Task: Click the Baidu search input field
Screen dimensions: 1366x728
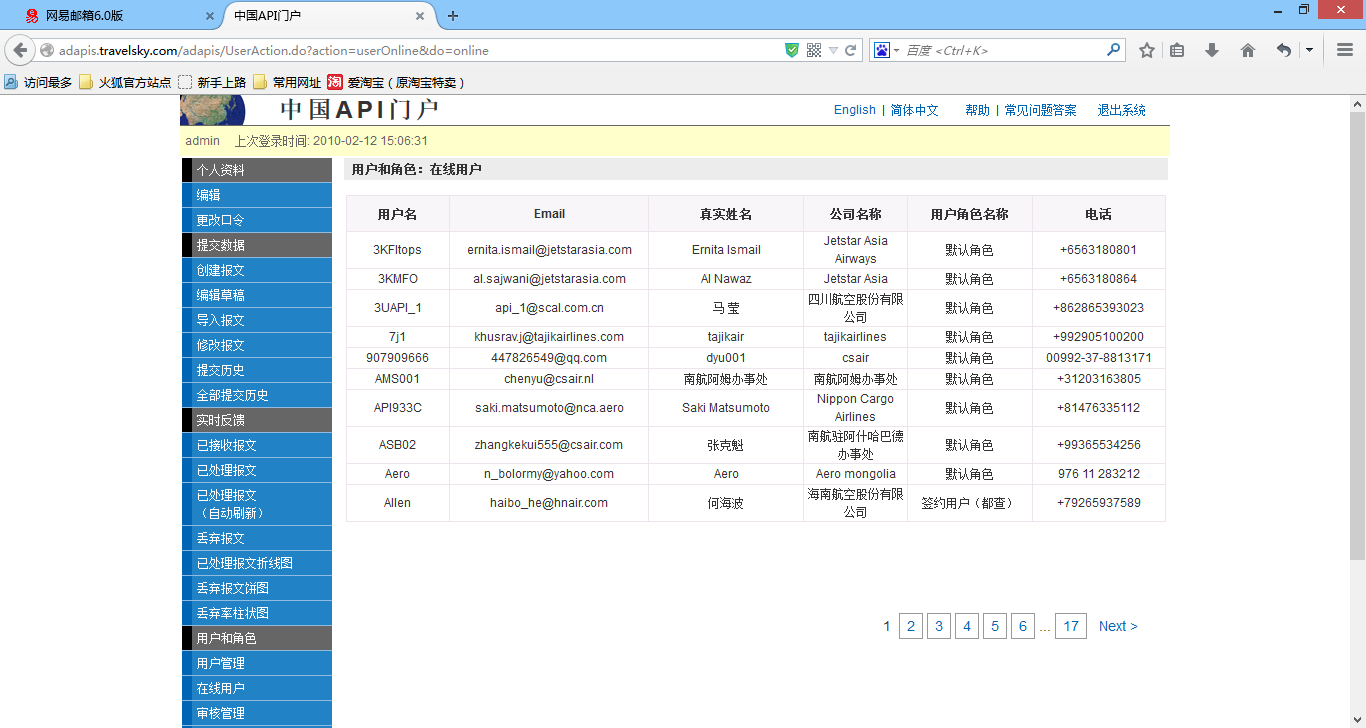Action: pyautogui.click(x=1004, y=50)
